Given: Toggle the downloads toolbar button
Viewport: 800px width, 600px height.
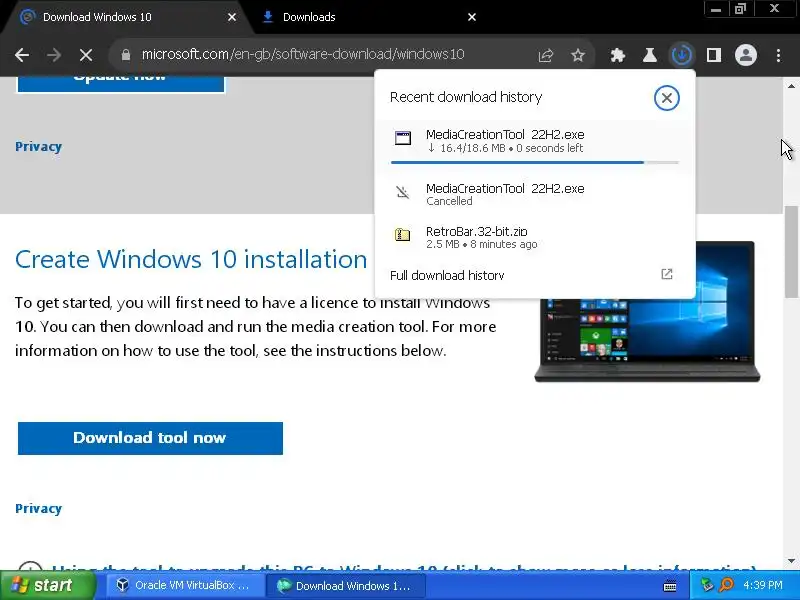Looking at the screenshot, I should tap(682, 55).
